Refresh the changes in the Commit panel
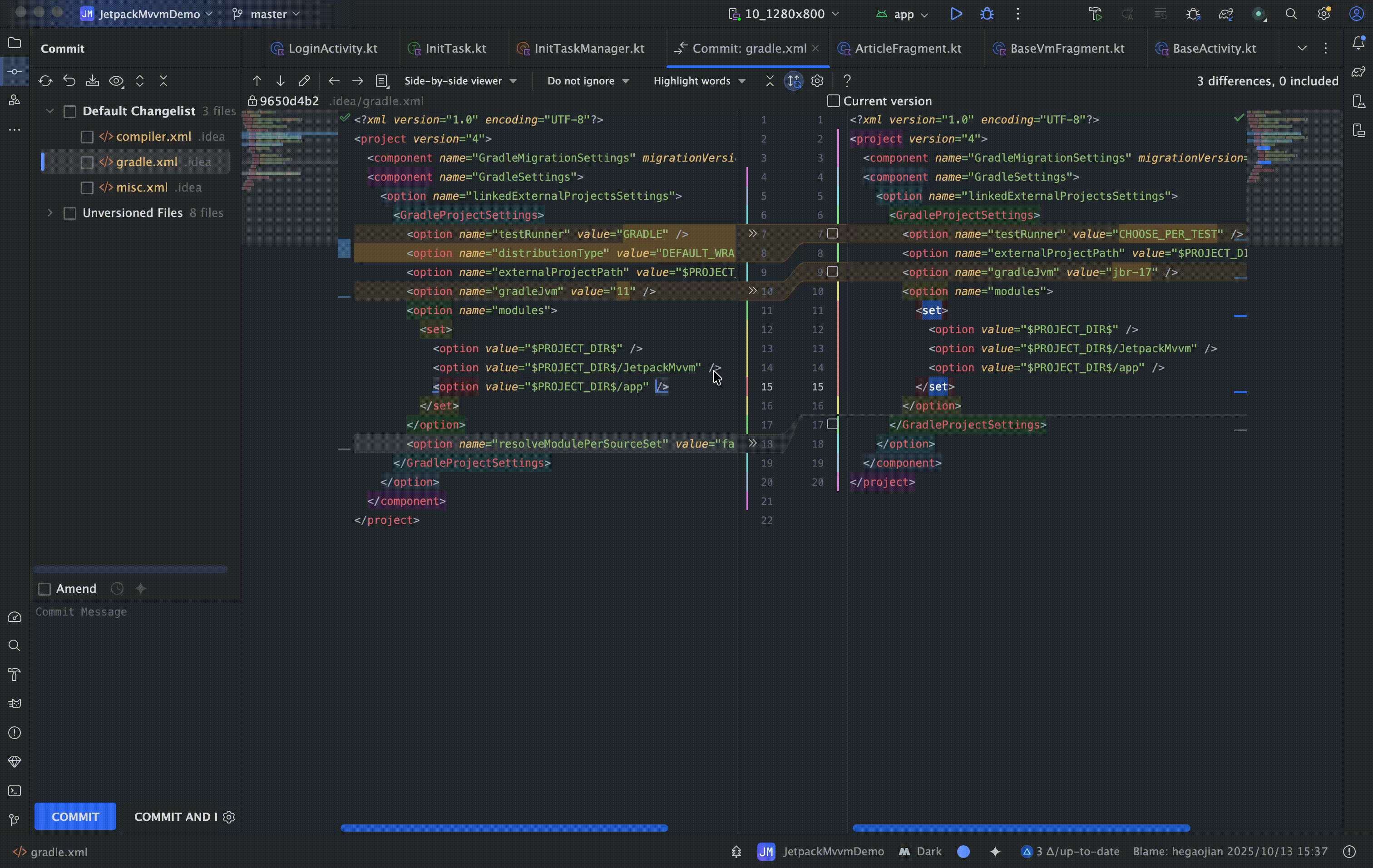 (x=45, y=81)
